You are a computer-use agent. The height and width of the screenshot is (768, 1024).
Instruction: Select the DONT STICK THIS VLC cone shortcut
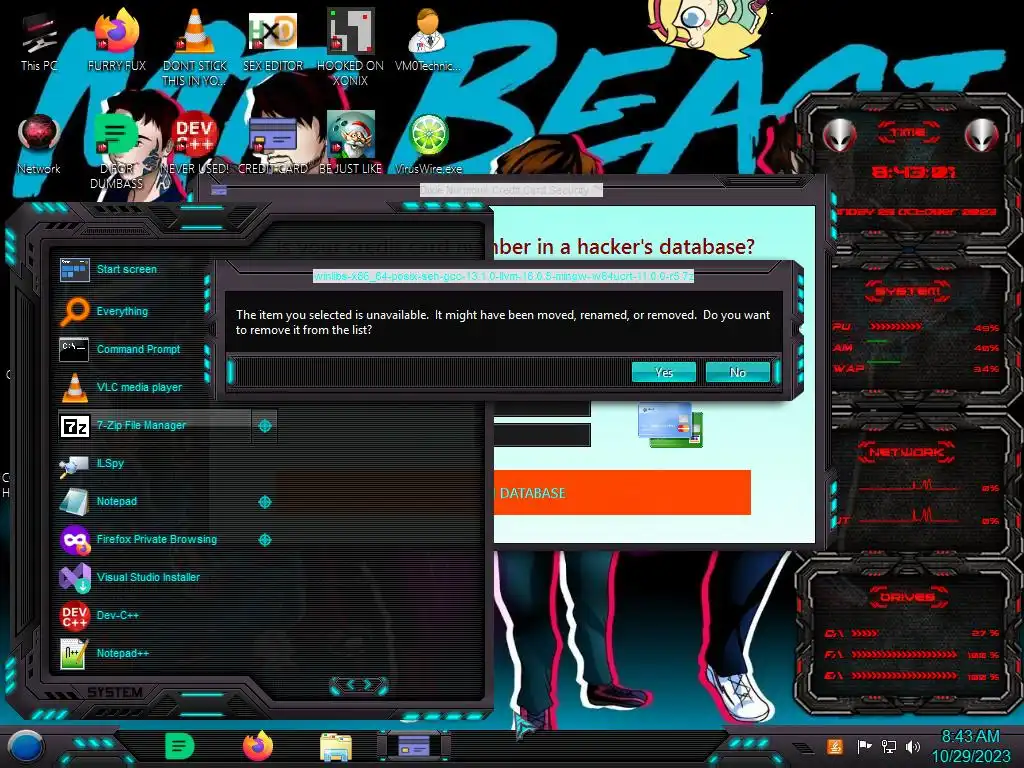click(195, 49)
